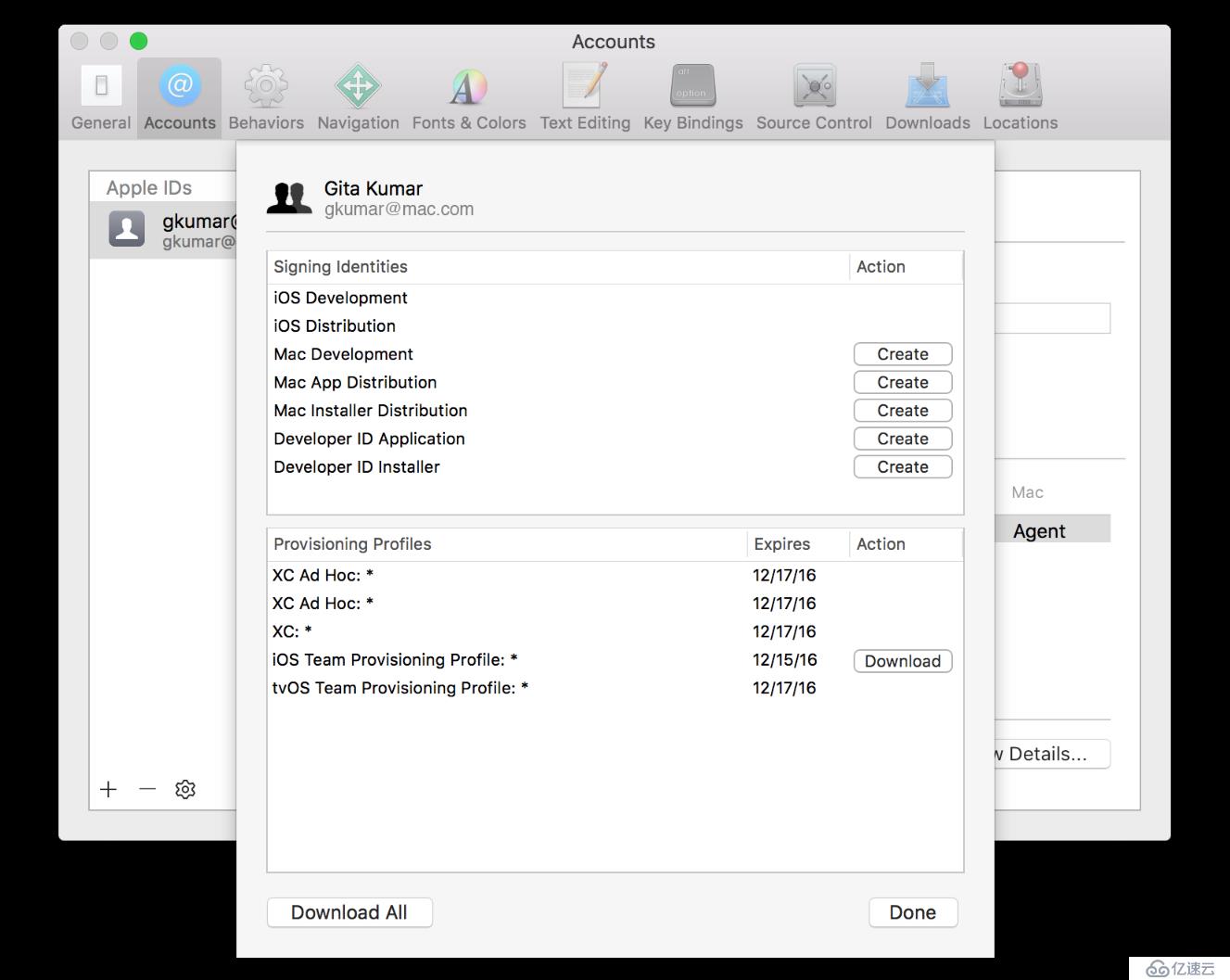Screen dimensions: 1230x980
Task: Create a Mac Development signing identity
Action: tap(903, 354)
